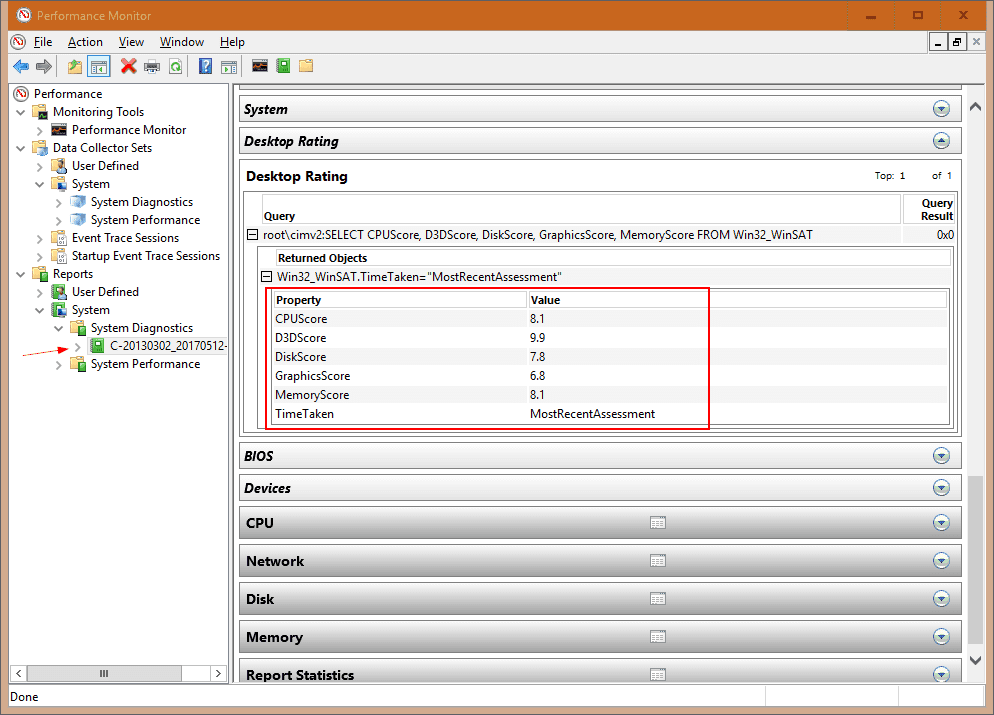Select System Performance under Data Collector Sets
The height and width of the screenshot is (715, 994).
(x=145, y=220)
